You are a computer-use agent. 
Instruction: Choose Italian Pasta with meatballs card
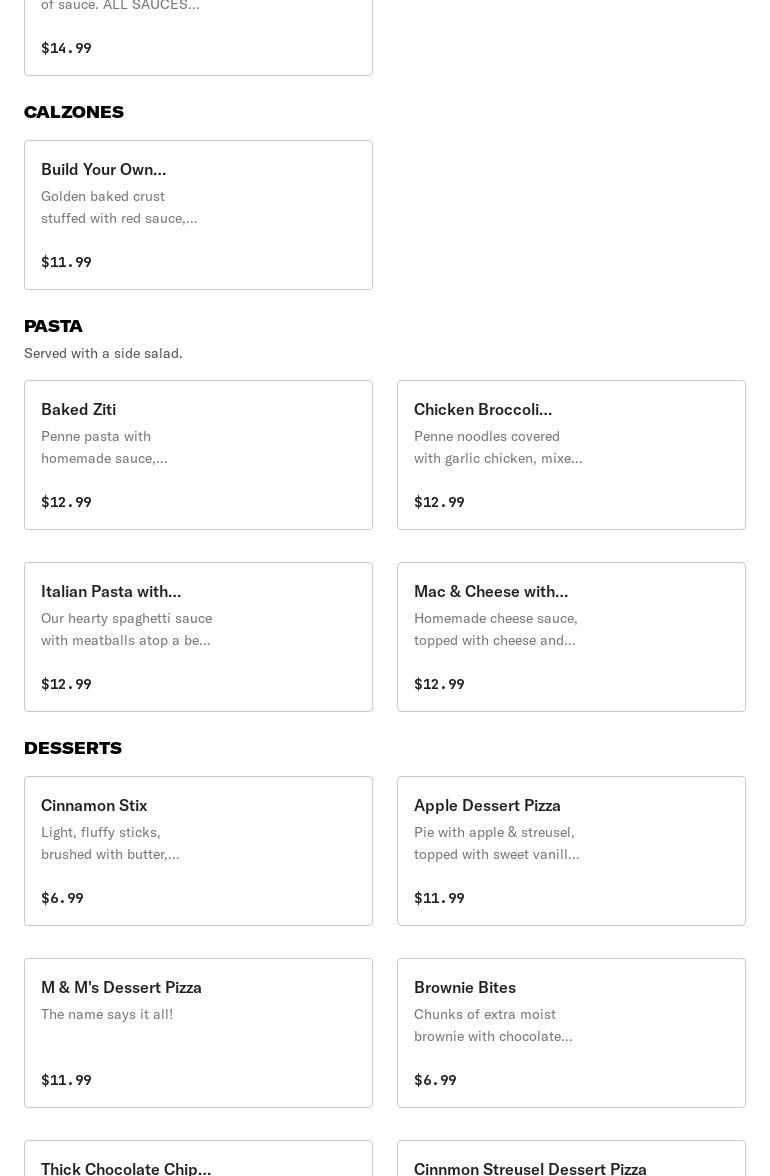tap(198, 637)
